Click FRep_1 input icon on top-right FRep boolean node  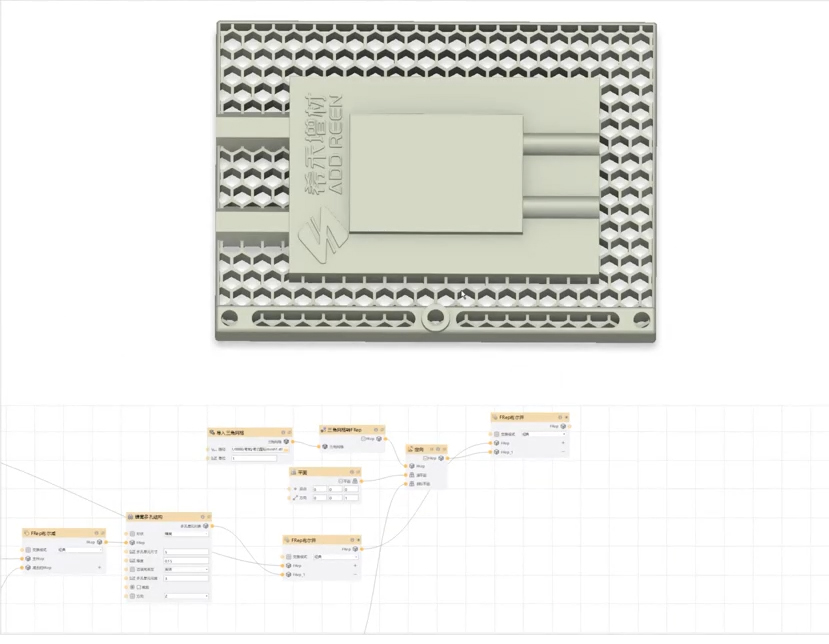point(496,452)
